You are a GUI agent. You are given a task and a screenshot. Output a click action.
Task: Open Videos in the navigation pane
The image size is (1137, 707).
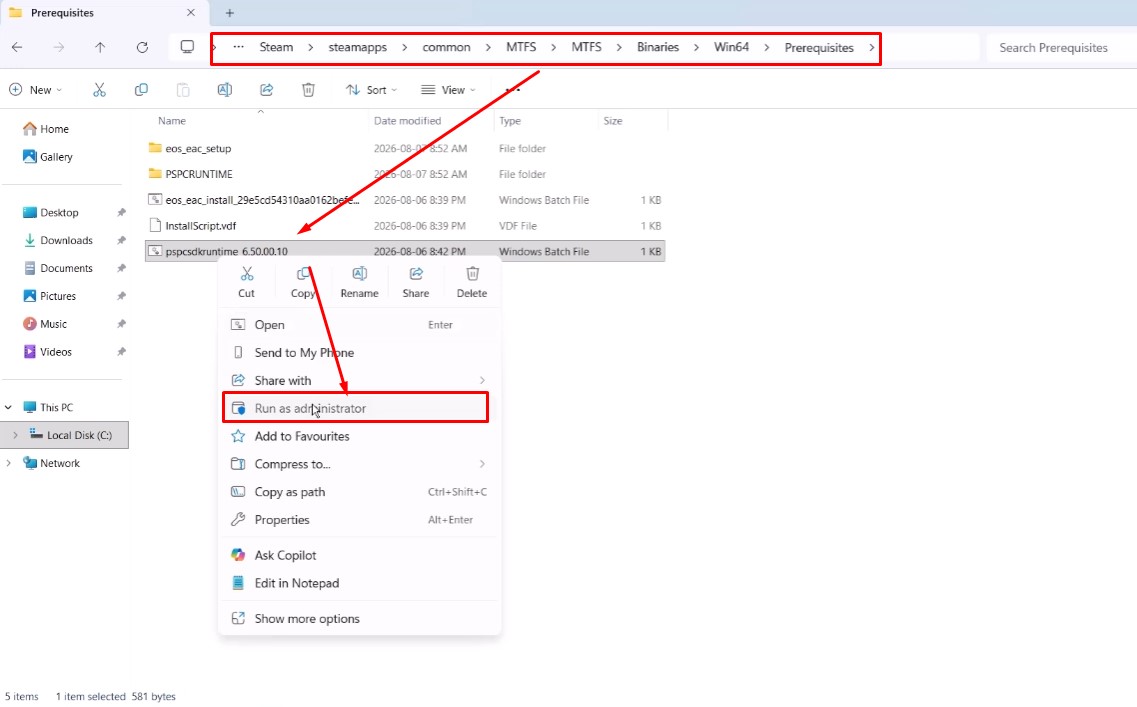coord(47,352)
